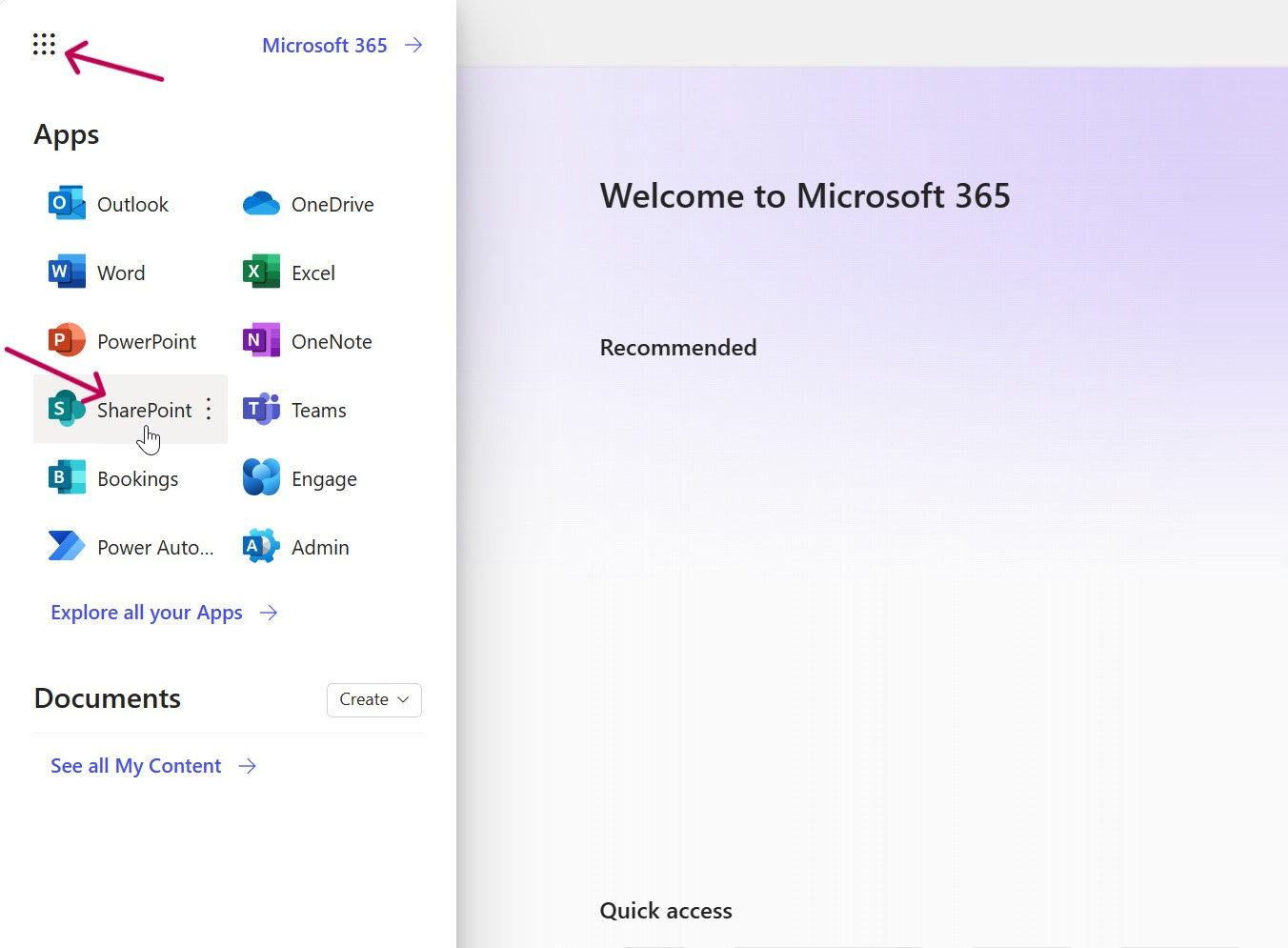The width and height of the screenshot is (1288, 948).
Task: Open SharePoint more options (three dots)
Action: click(x=209, y=410)
